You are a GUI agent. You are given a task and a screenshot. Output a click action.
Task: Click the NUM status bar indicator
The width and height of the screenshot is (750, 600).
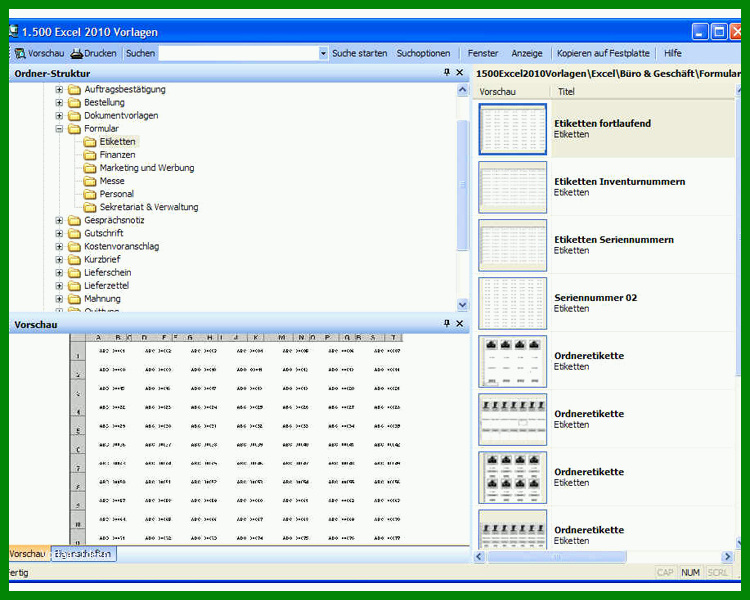pyautogui.click(x=690, y=572)
